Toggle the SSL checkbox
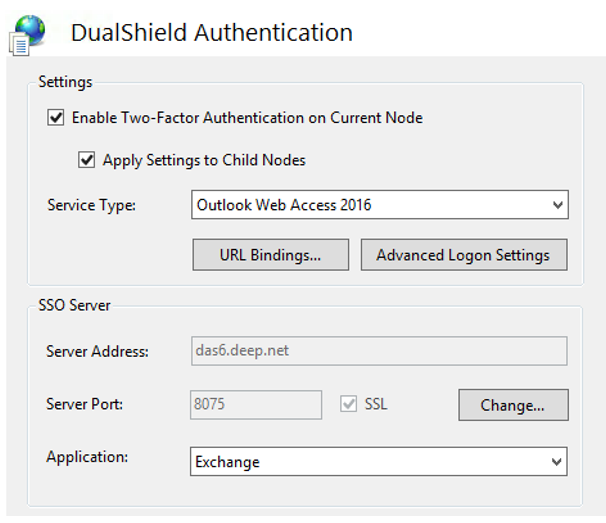Screen dimensions: 606x523 coord(349,405)
